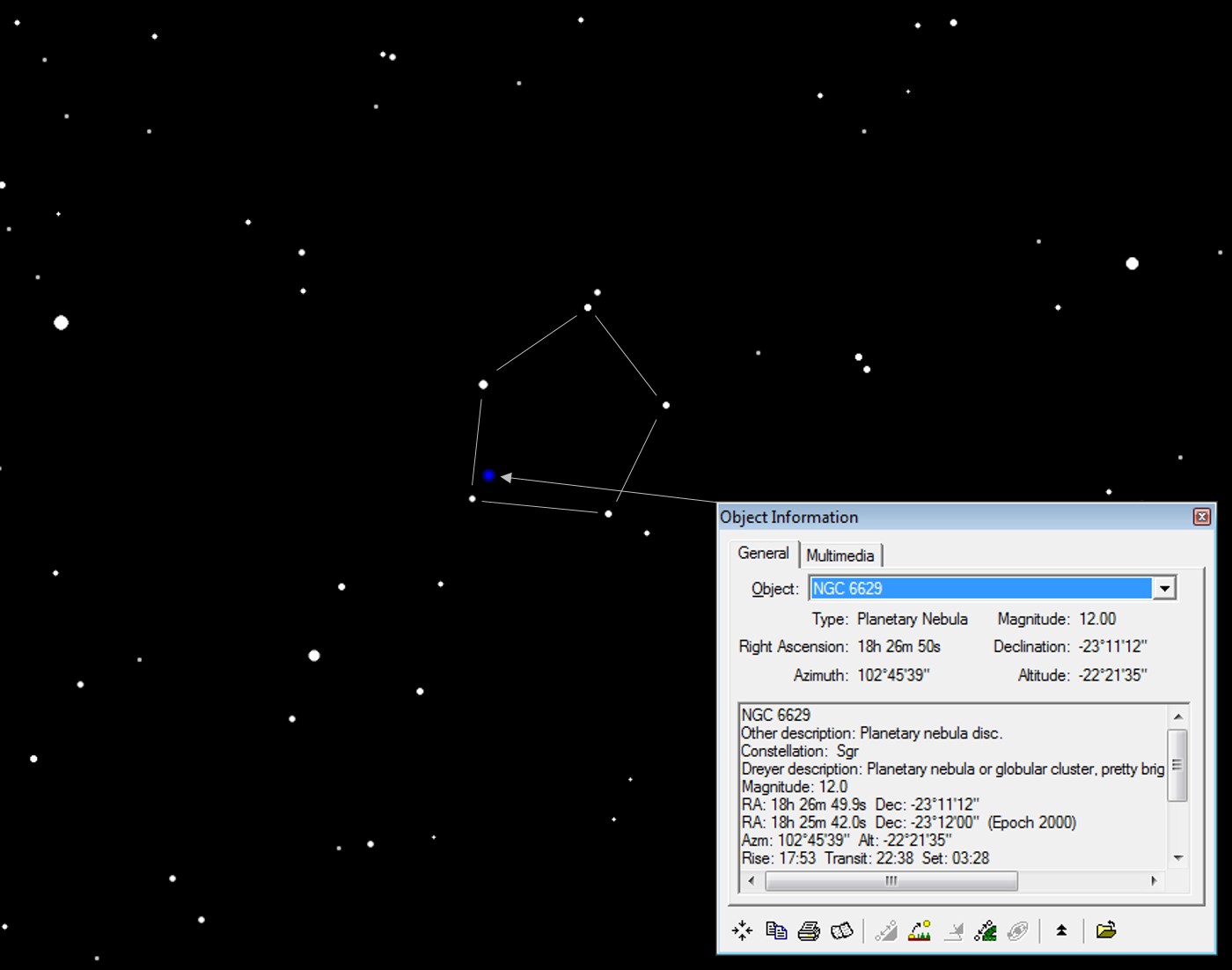Click the greyed-out slew arrow icon

[953, 930]
